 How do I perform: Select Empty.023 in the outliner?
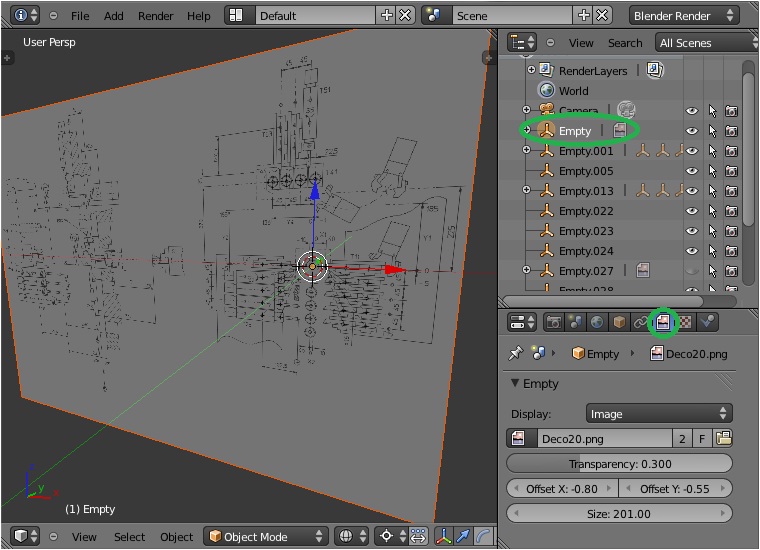pos(586,231)
